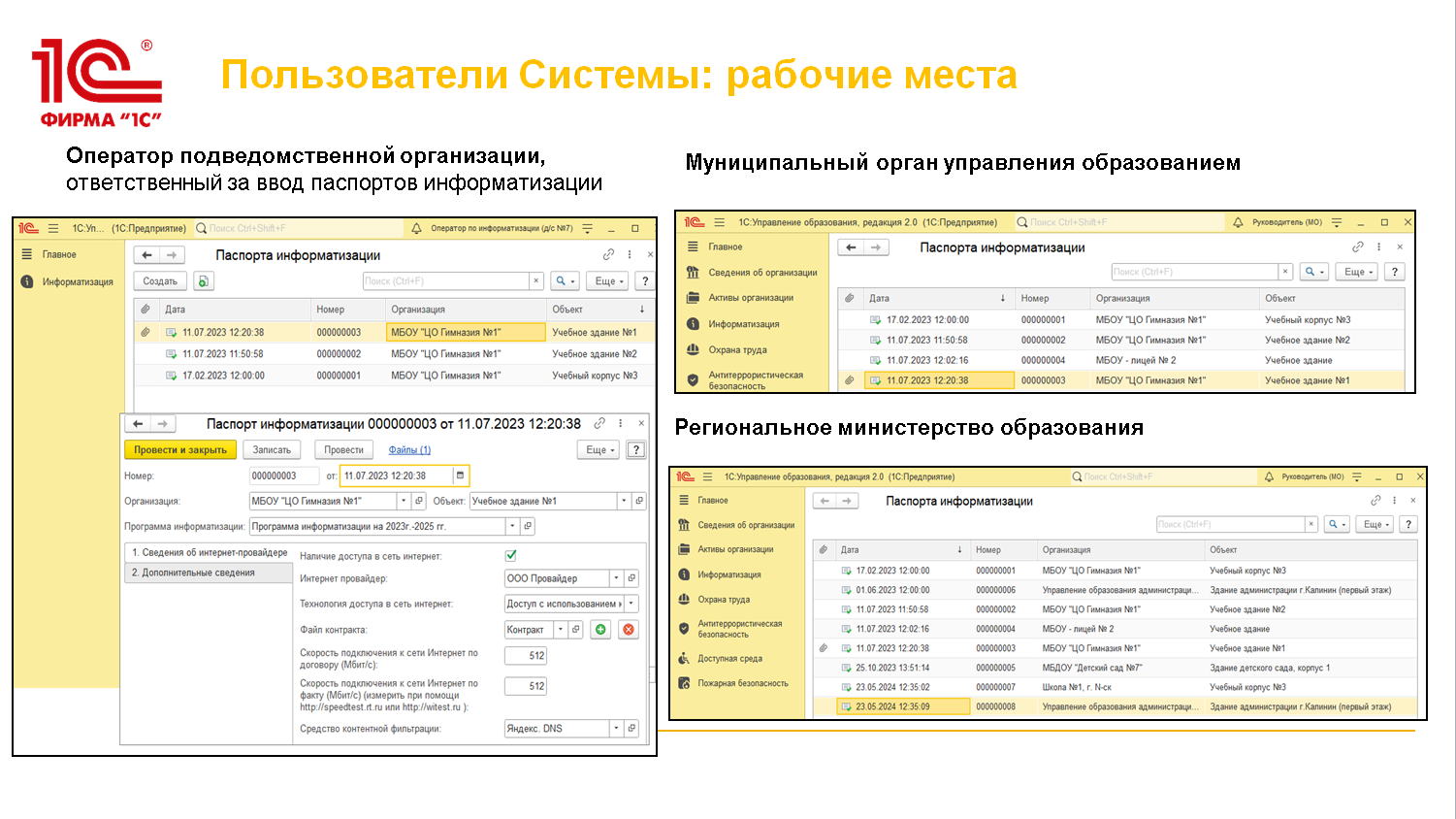
Task: Click Номер field with 000000003
Action: click(x=284, y=475)
